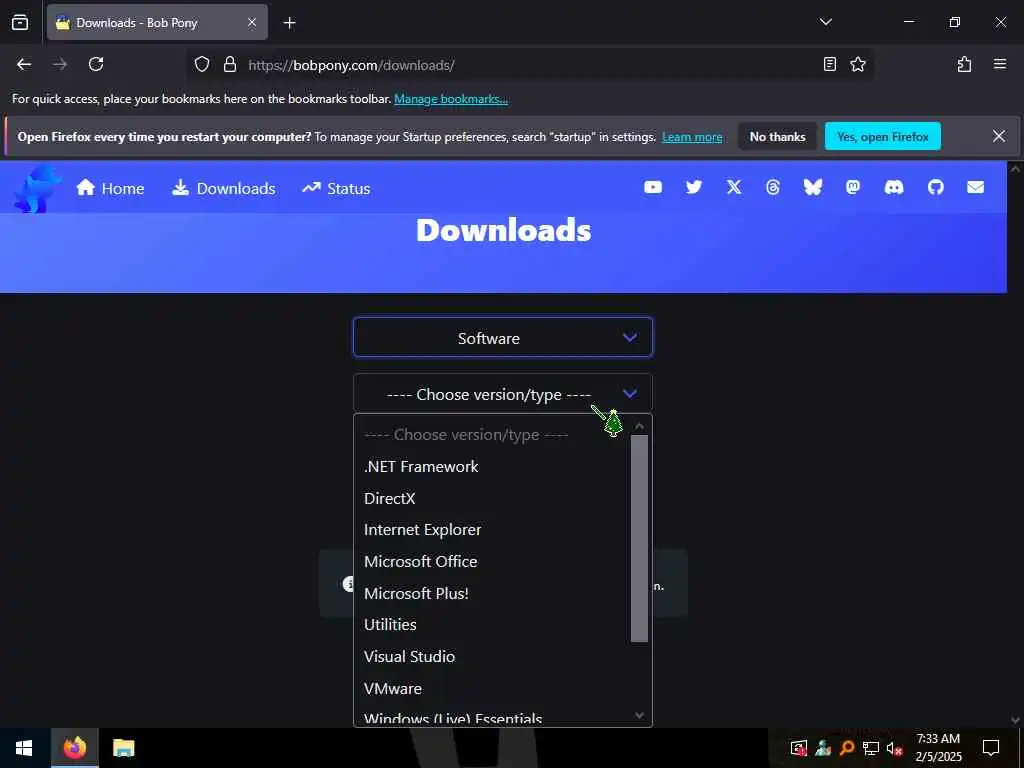This screenshot has height=768, width=1024.
Task: Open the email envelope icon
Action: click(975, 187)
